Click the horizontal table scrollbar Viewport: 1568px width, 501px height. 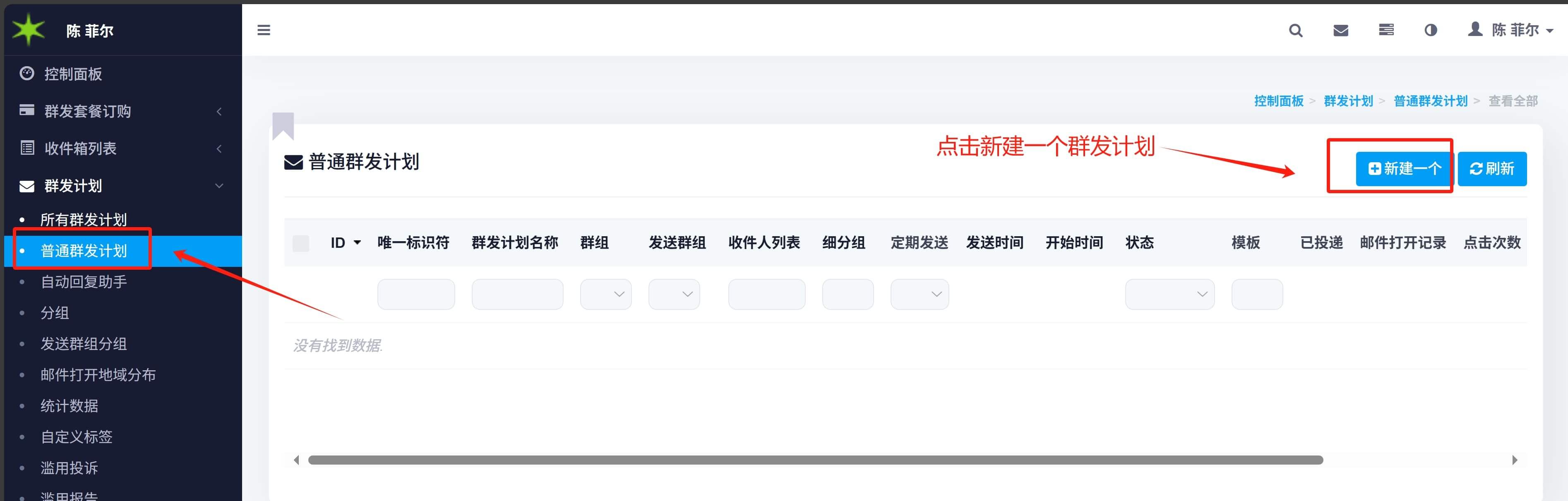[x=816, y=460]
